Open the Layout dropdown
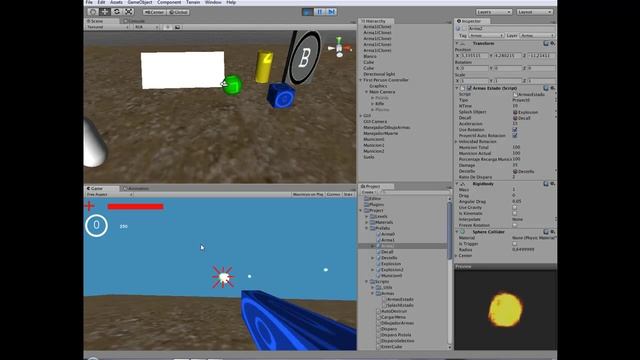The image size is (640, 360). (x=534, y=12)
